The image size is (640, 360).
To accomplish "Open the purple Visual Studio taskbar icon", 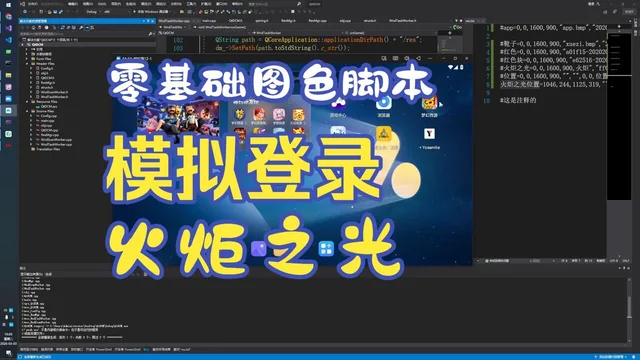I will click(9, 29).
